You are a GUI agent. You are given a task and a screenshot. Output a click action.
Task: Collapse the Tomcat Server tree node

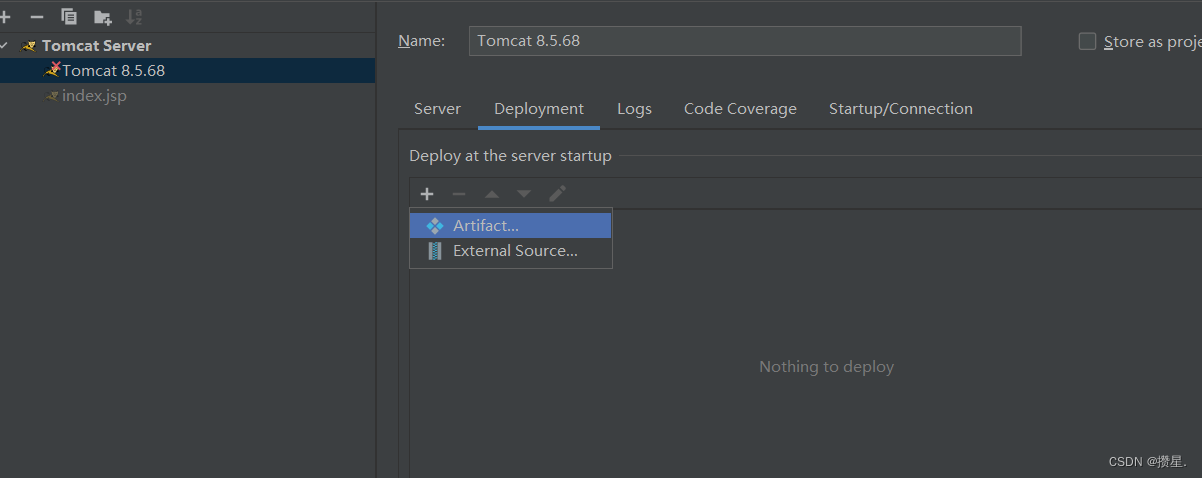click(x=5, y=46)
